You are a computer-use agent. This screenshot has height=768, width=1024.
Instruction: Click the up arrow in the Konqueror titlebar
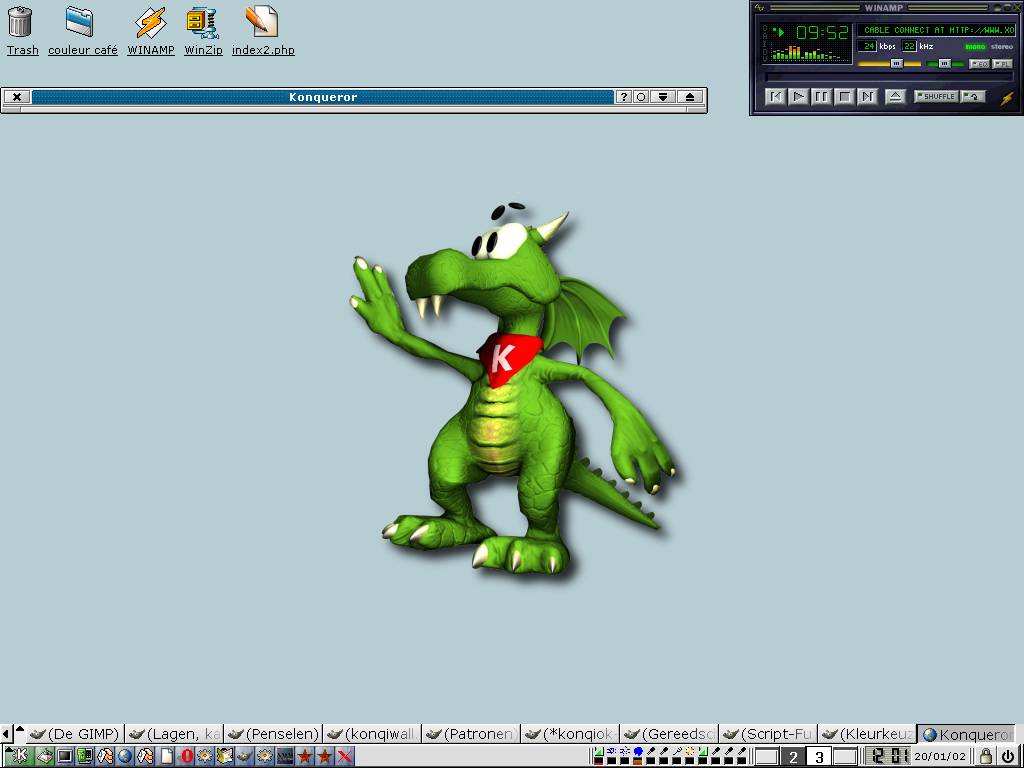690,97
